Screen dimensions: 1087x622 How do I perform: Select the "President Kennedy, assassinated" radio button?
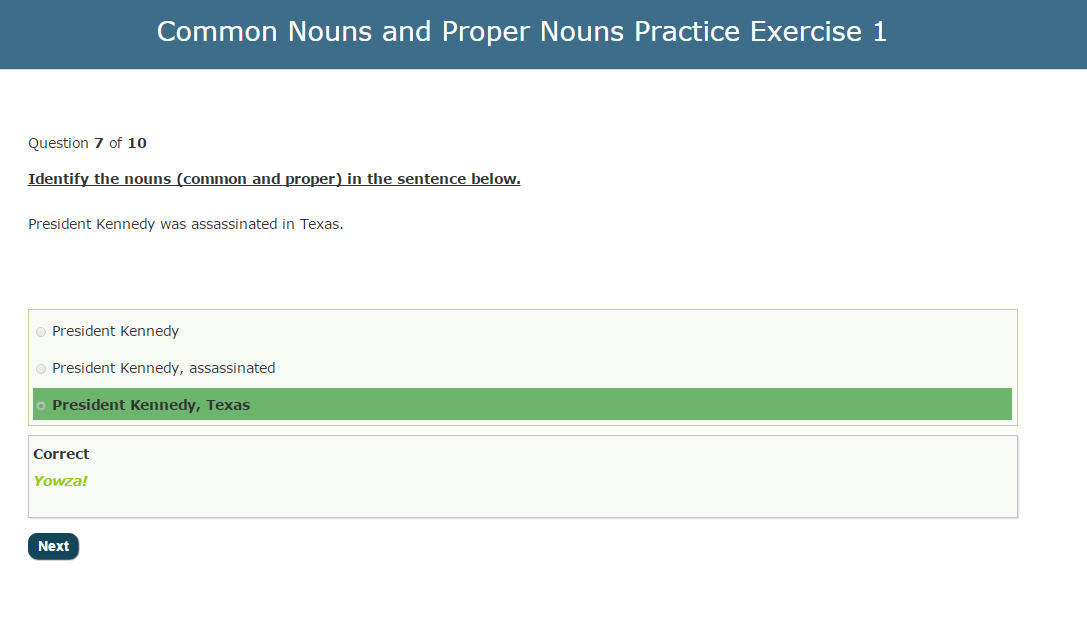point(41,369)
